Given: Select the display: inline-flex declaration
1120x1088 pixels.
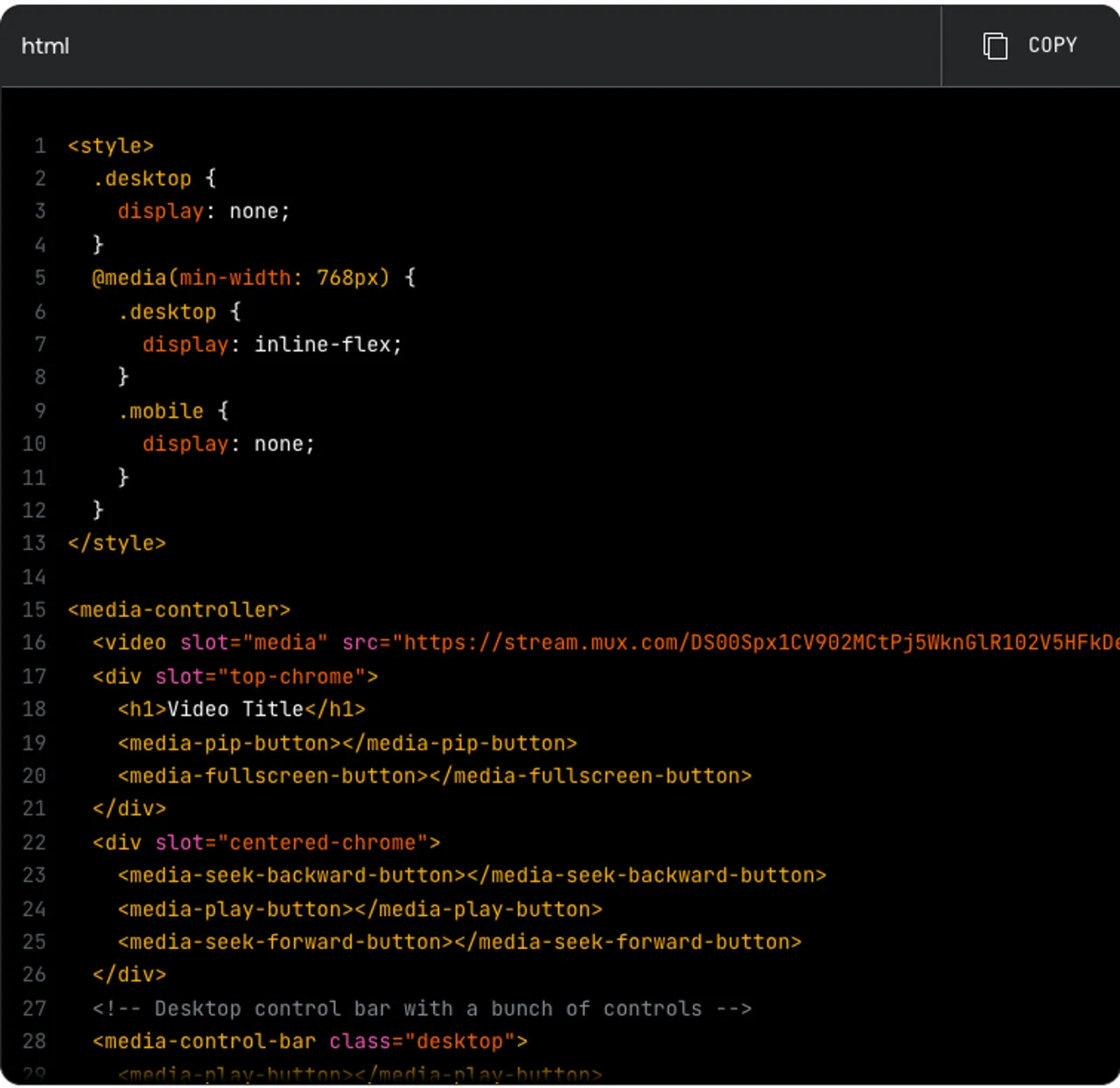Looking at the screenshot, I should tap(271, 344).
